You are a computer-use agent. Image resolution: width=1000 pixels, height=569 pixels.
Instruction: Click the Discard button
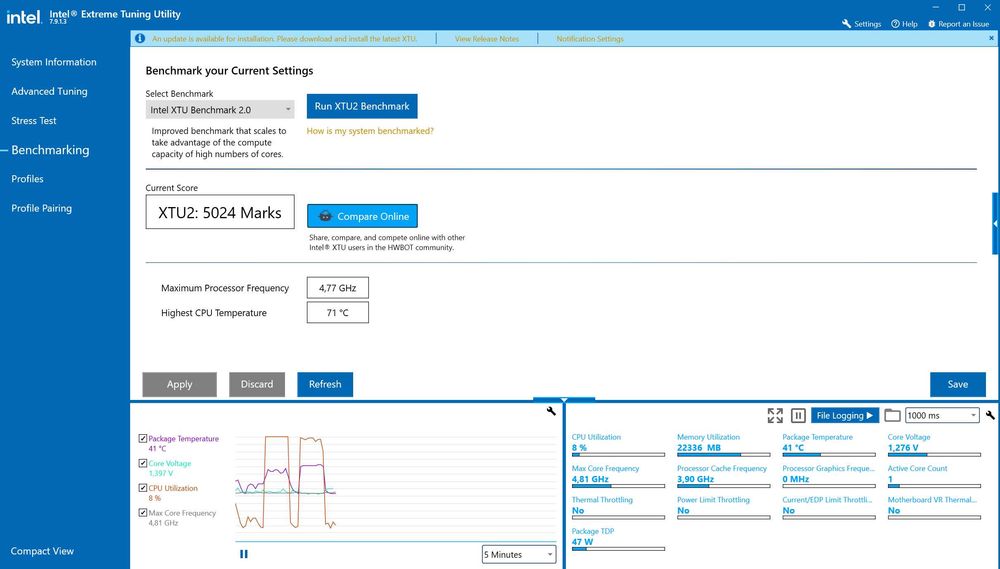257,384
